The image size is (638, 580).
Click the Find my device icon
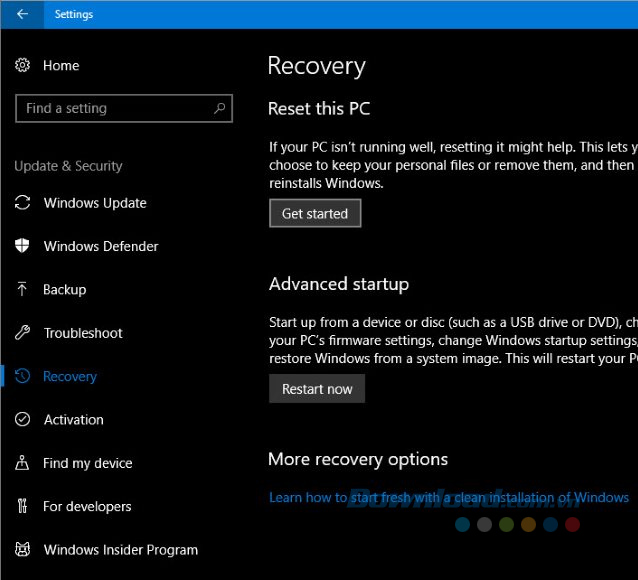coord(22,463)
